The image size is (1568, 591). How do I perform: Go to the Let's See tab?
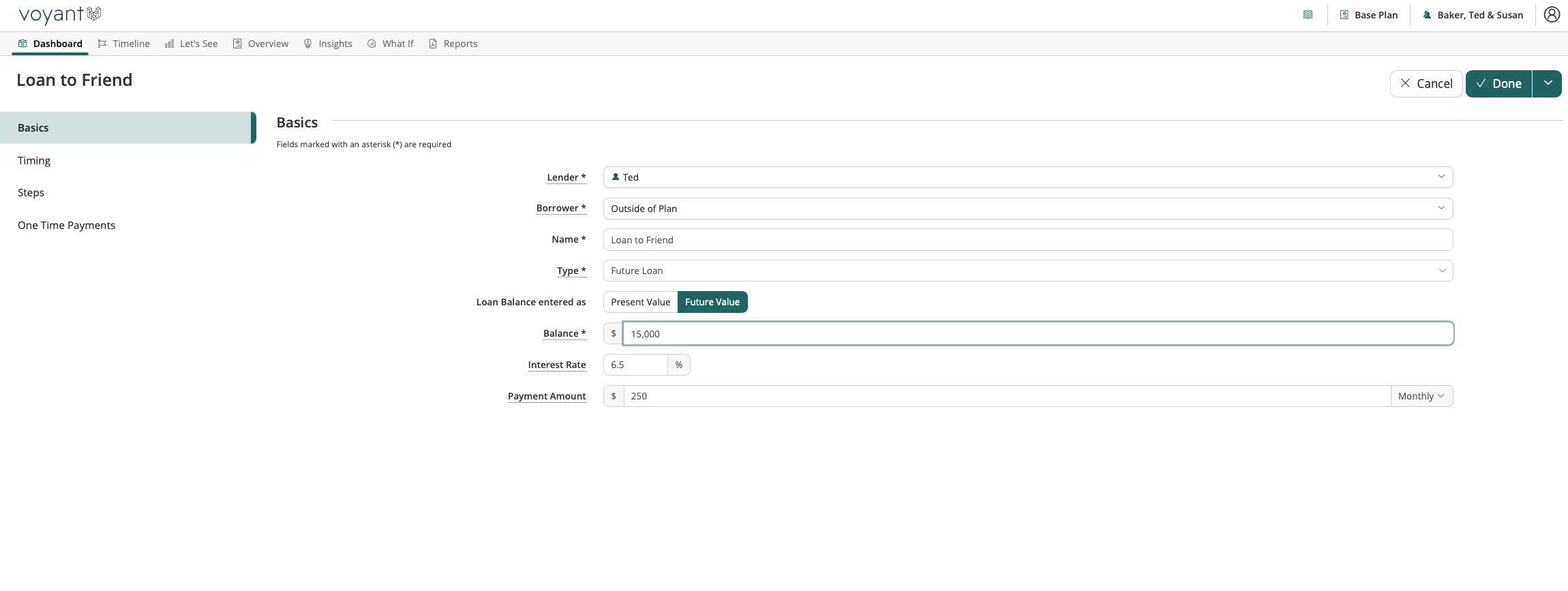pos(191,44)
